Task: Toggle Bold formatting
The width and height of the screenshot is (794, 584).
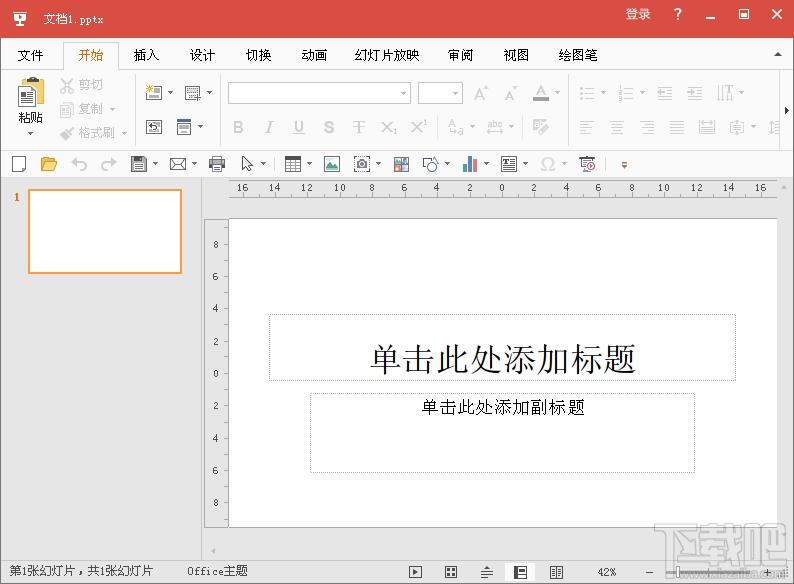Action: 238,127
